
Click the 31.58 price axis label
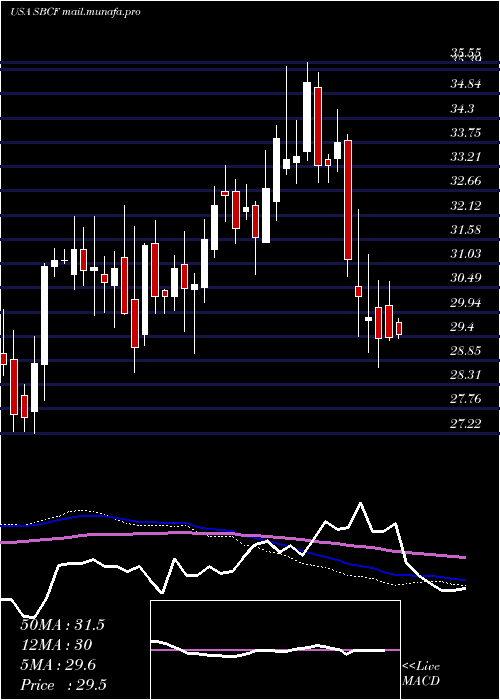[x=466, y=229]
